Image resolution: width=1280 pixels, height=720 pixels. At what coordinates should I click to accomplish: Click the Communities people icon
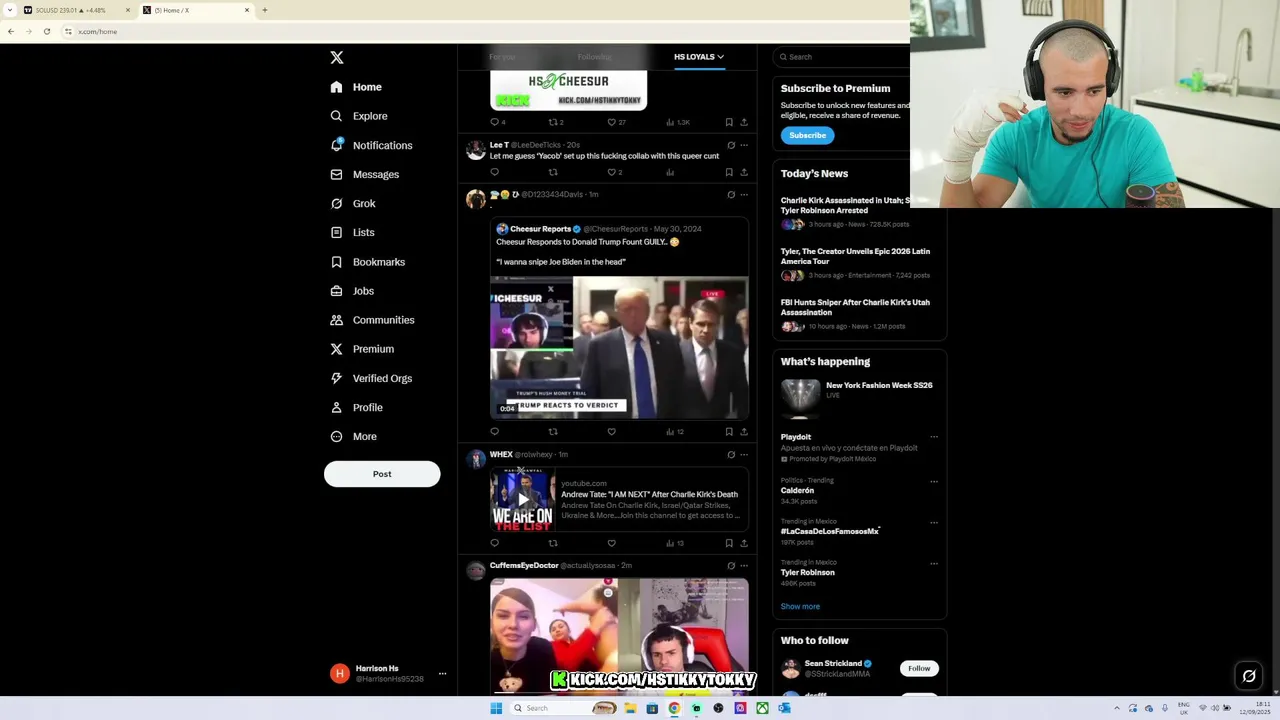(336, 320)
